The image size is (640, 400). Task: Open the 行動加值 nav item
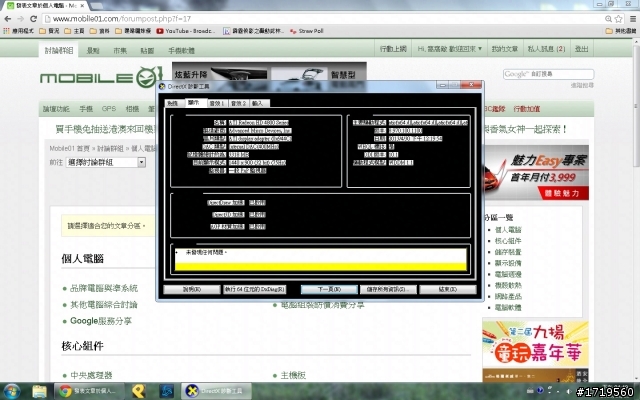(527, 109)
